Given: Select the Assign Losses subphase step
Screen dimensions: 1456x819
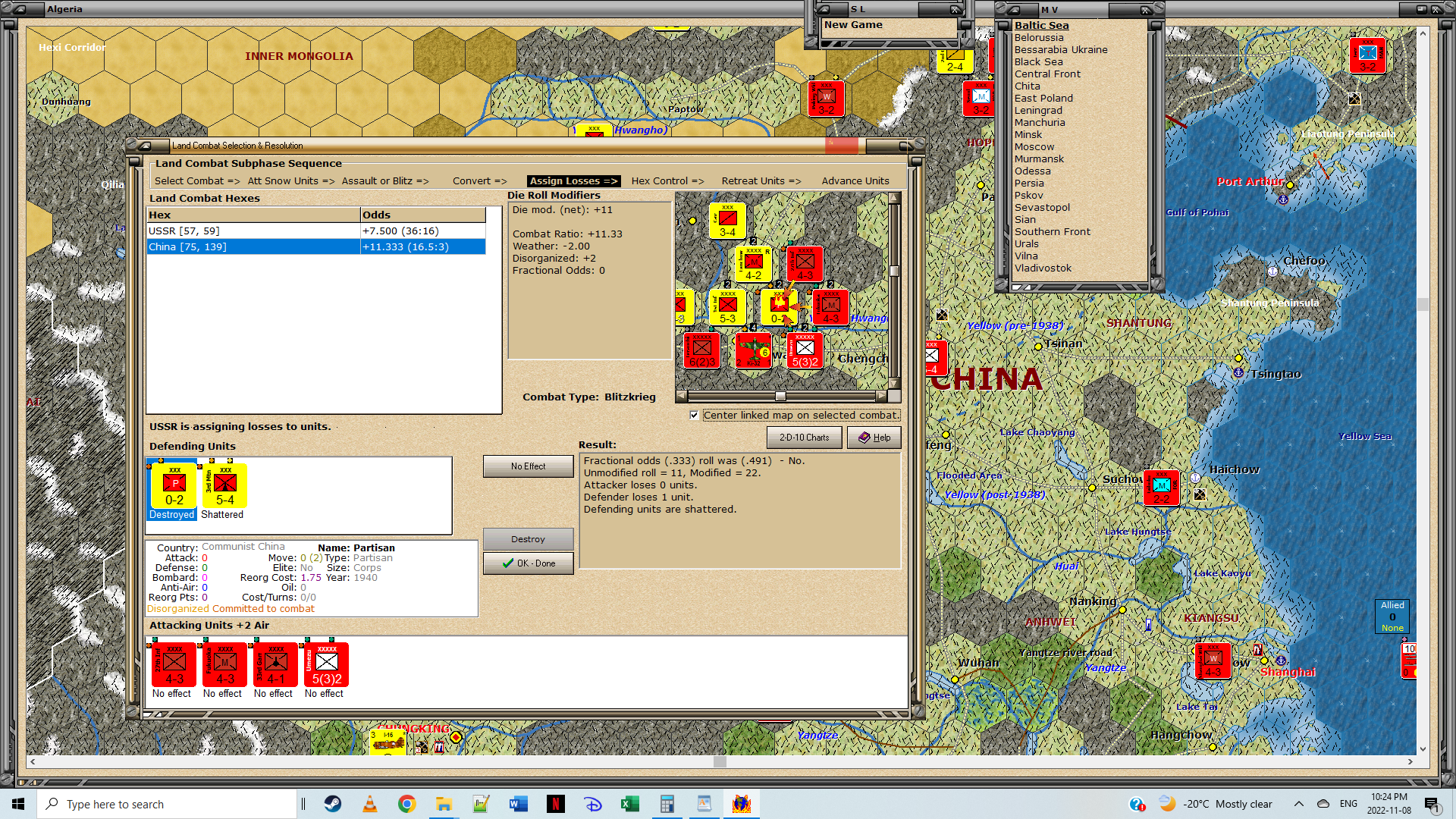Looking at the screenshot, I should [x=573, y=180].
